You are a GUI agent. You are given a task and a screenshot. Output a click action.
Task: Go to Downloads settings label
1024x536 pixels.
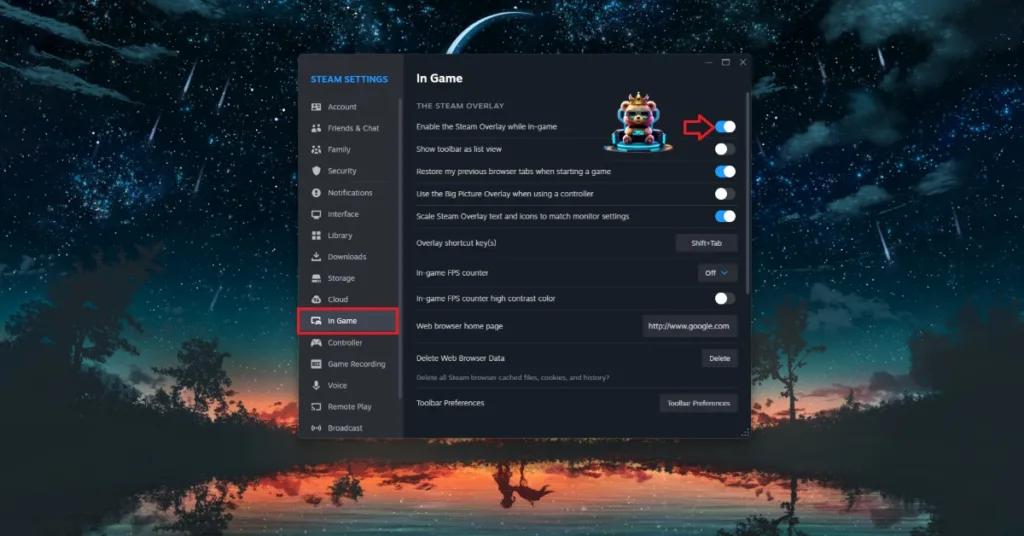pos(347,257)
